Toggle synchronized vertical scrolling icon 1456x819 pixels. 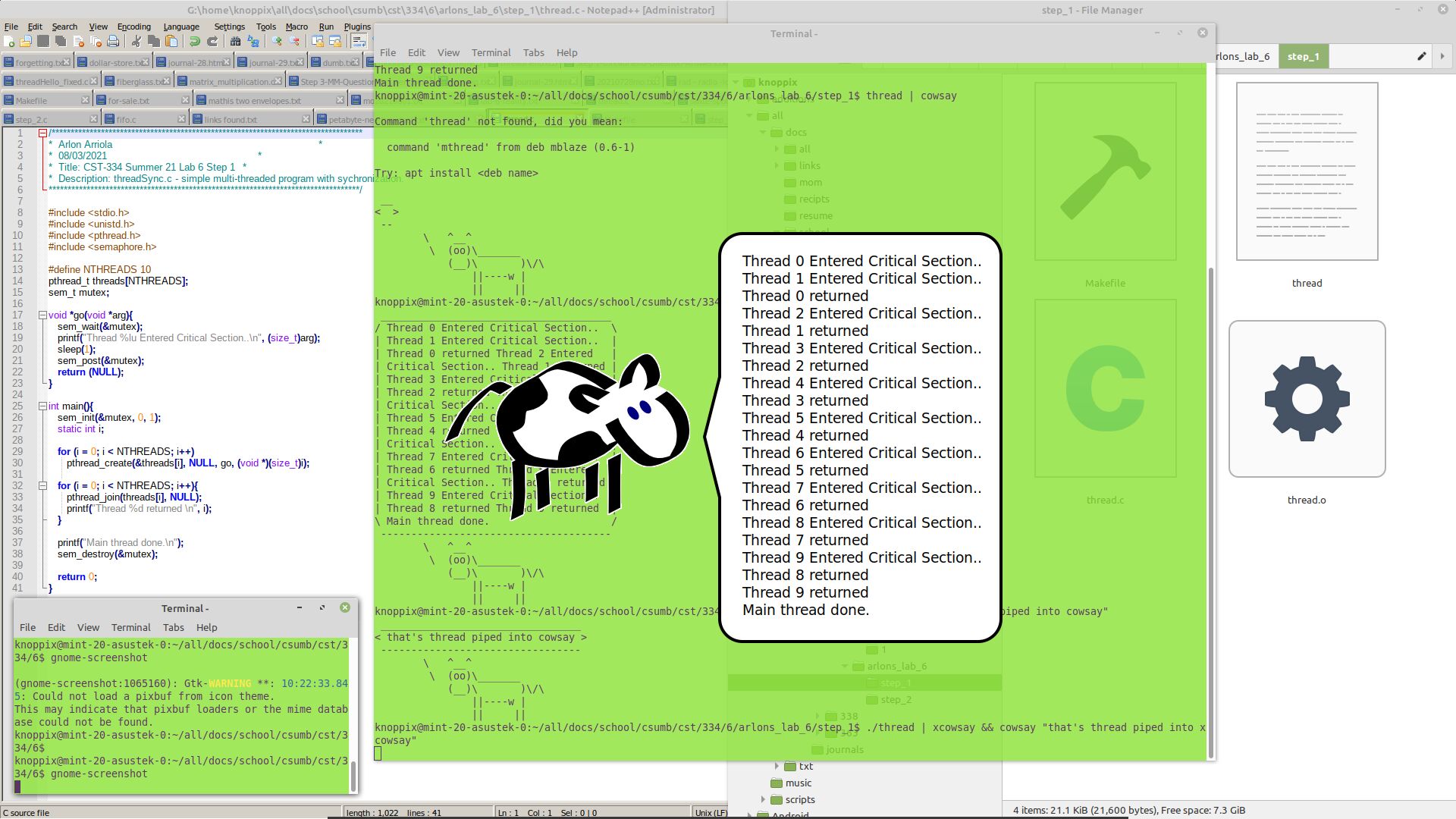[x=317, y=41]
